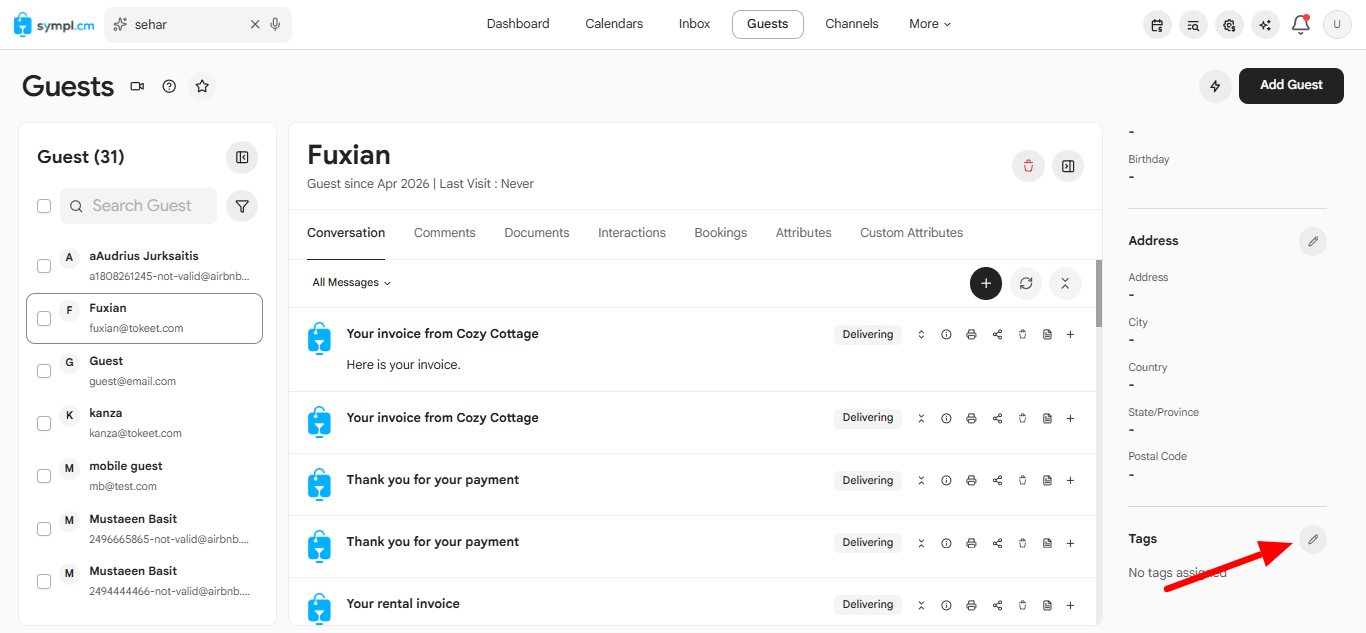Show info for 'Your rental invoice' message
The height and width of the screenshot is (633, 1366).
pos(946,605)
